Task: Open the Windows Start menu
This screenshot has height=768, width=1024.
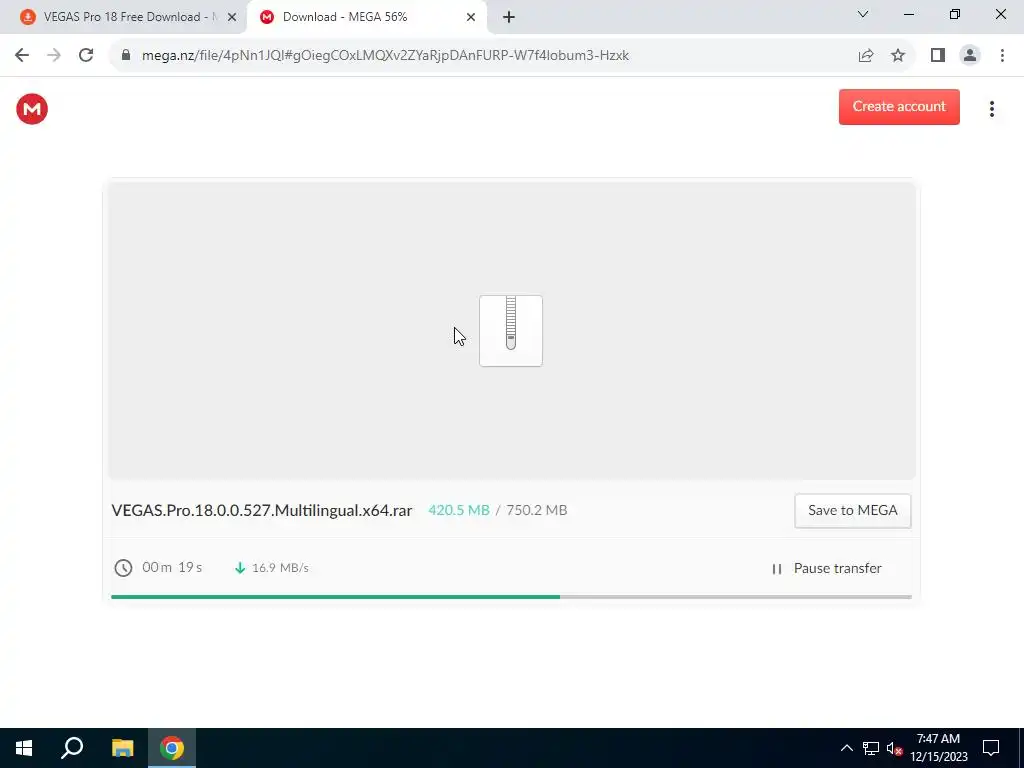Action: pyautogui.click(x=24, y=748)
